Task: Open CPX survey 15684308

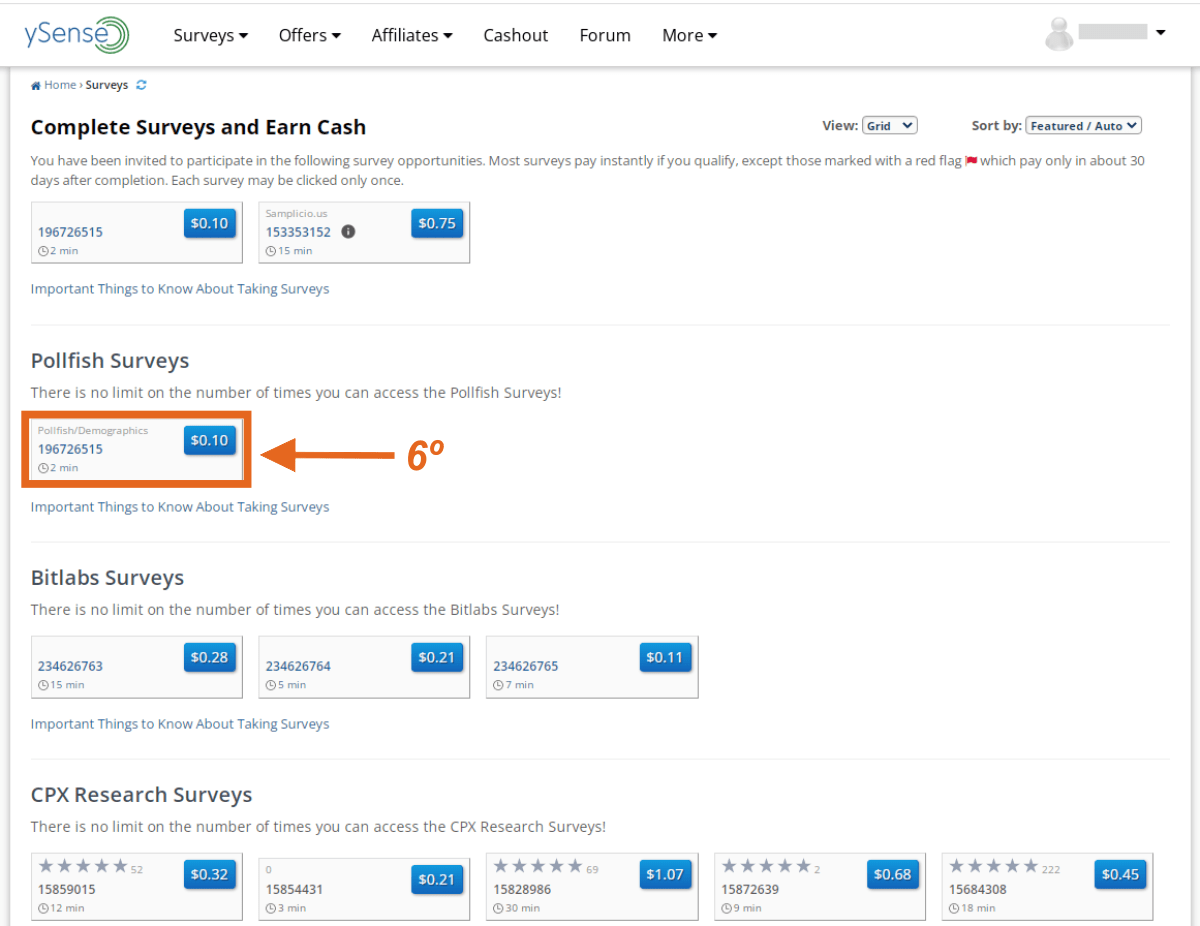Action: tap(978, 889)
